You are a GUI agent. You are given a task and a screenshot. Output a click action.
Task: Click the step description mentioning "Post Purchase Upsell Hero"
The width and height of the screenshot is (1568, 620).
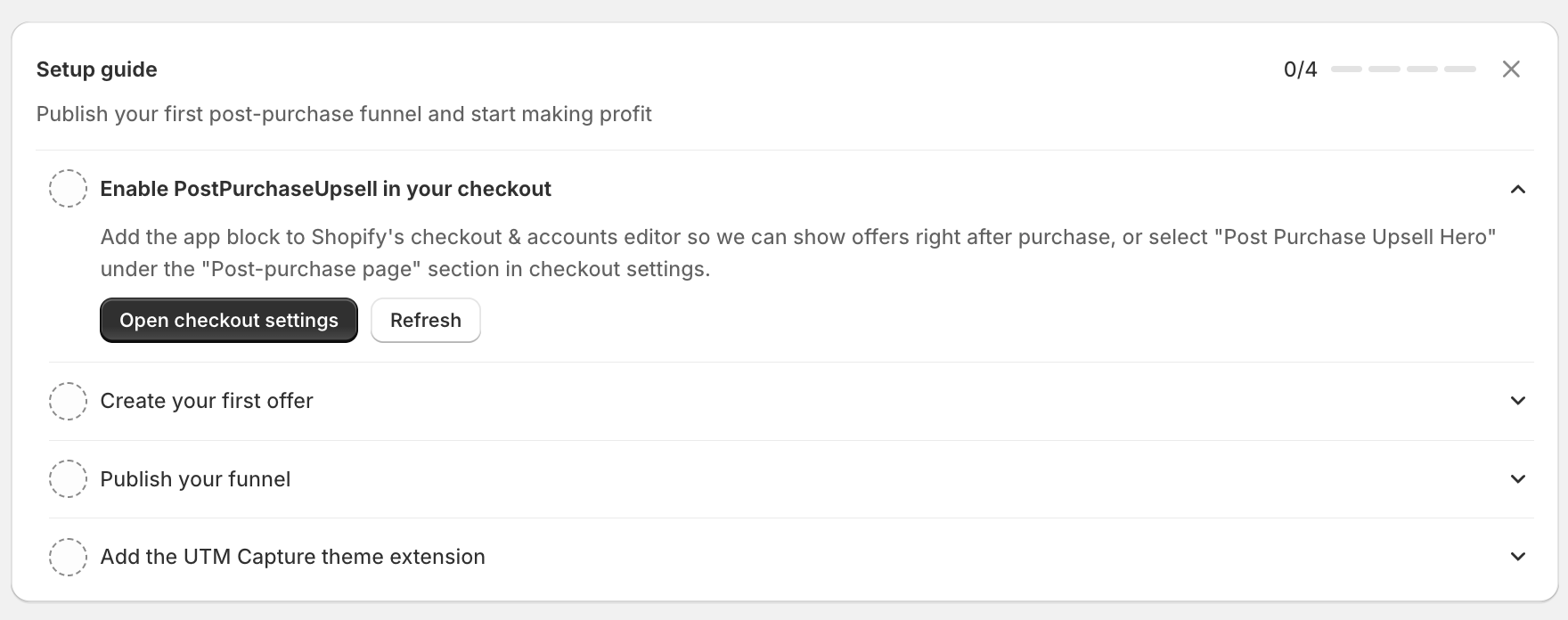point(798,253)
